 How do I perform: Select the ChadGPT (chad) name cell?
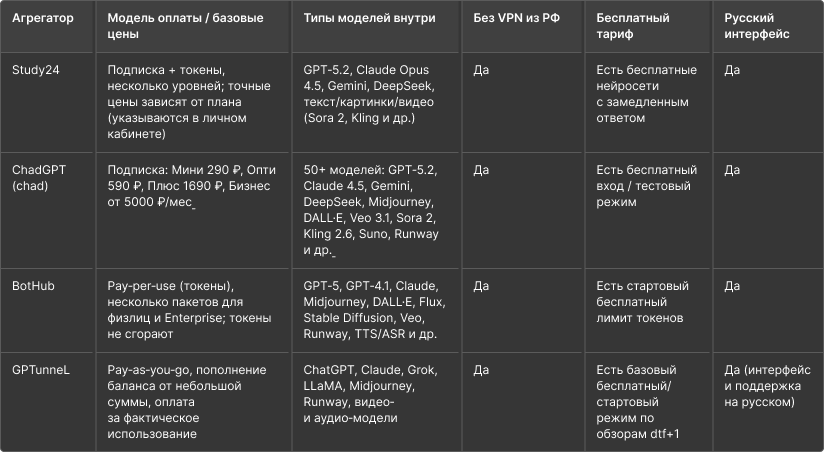39,177
